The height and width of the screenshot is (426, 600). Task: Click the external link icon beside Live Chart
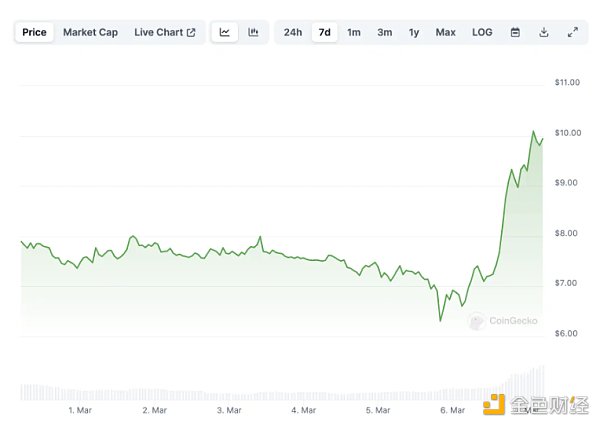[191, 32]
